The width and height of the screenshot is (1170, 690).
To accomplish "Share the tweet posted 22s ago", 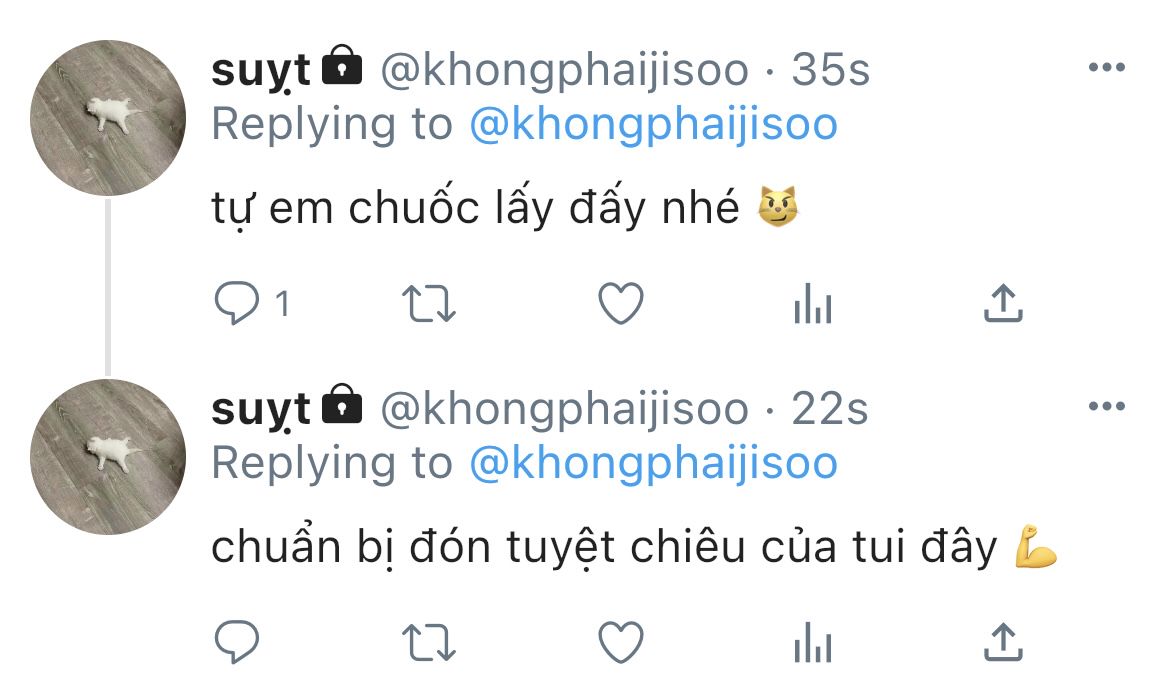I will click(x=1003, y=642).
